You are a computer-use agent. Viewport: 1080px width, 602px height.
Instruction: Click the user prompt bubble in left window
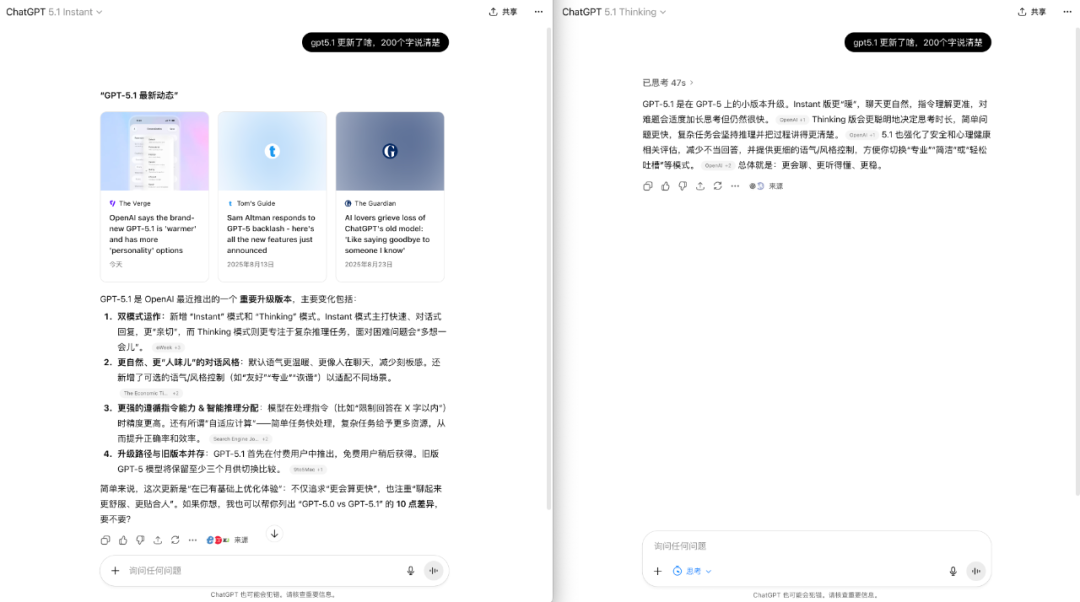[x=375, y=43]
